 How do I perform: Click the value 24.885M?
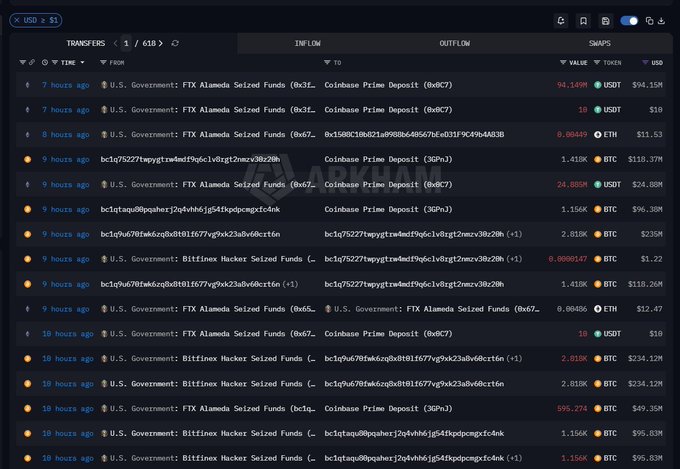[572, 184]
